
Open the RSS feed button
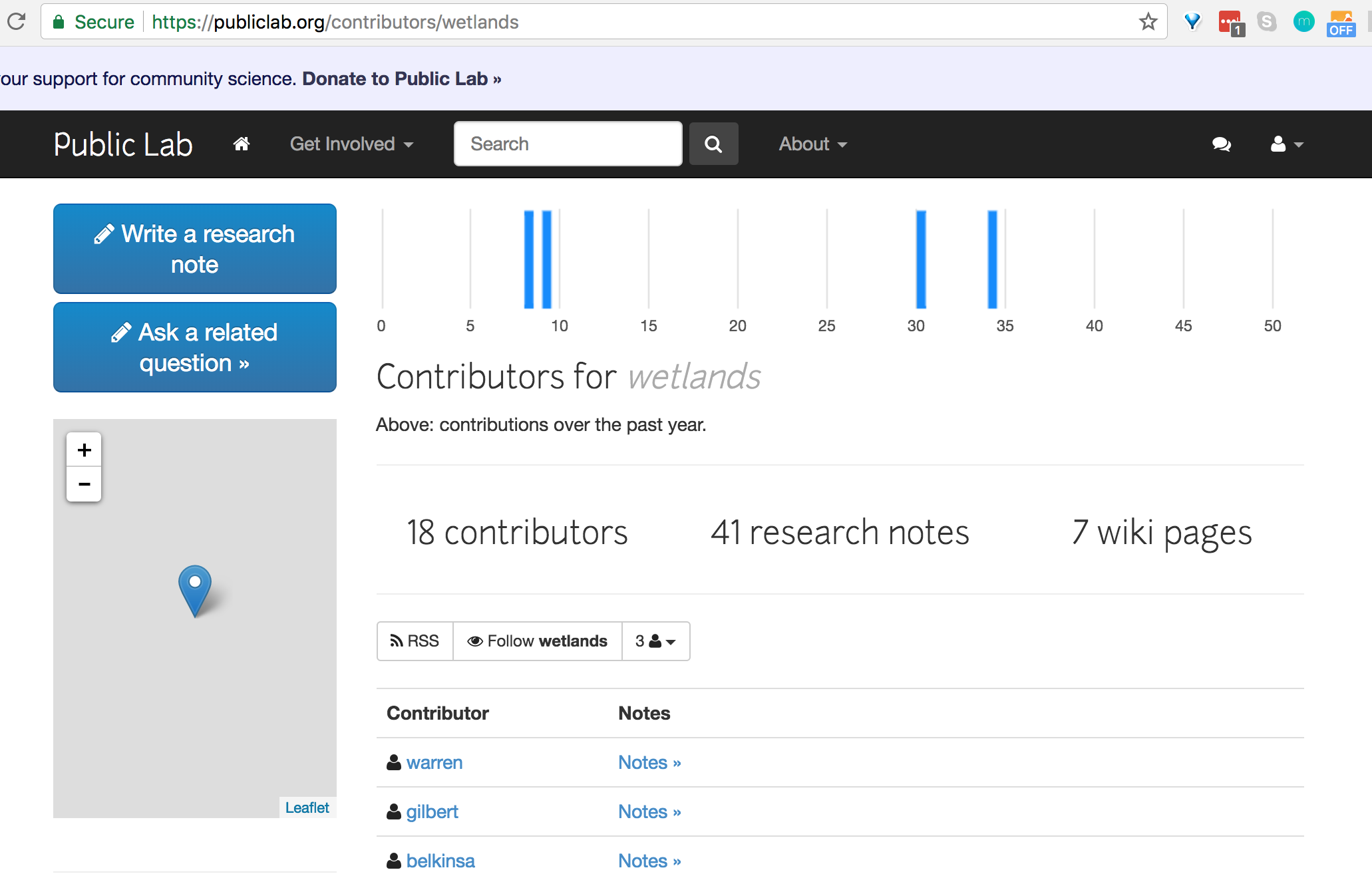pos(415,641)
